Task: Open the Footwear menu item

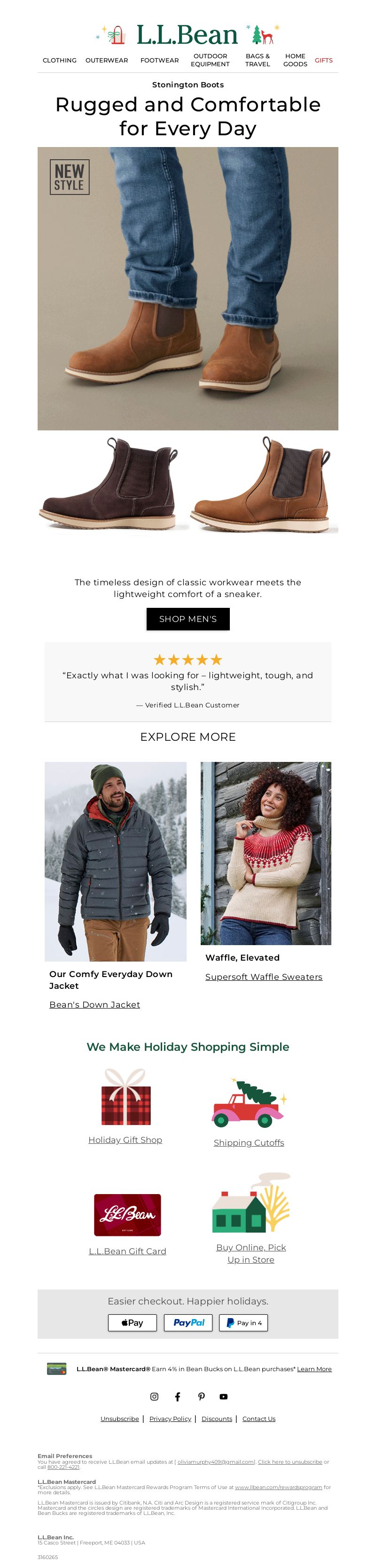Action: point(160,60)
